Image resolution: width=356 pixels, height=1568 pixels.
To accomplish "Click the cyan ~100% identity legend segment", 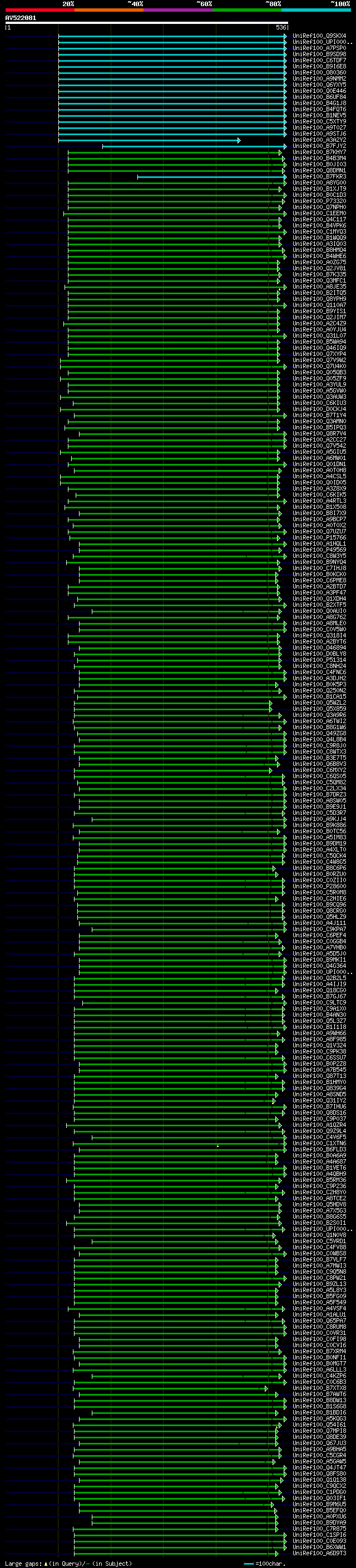I will (317, 10).
